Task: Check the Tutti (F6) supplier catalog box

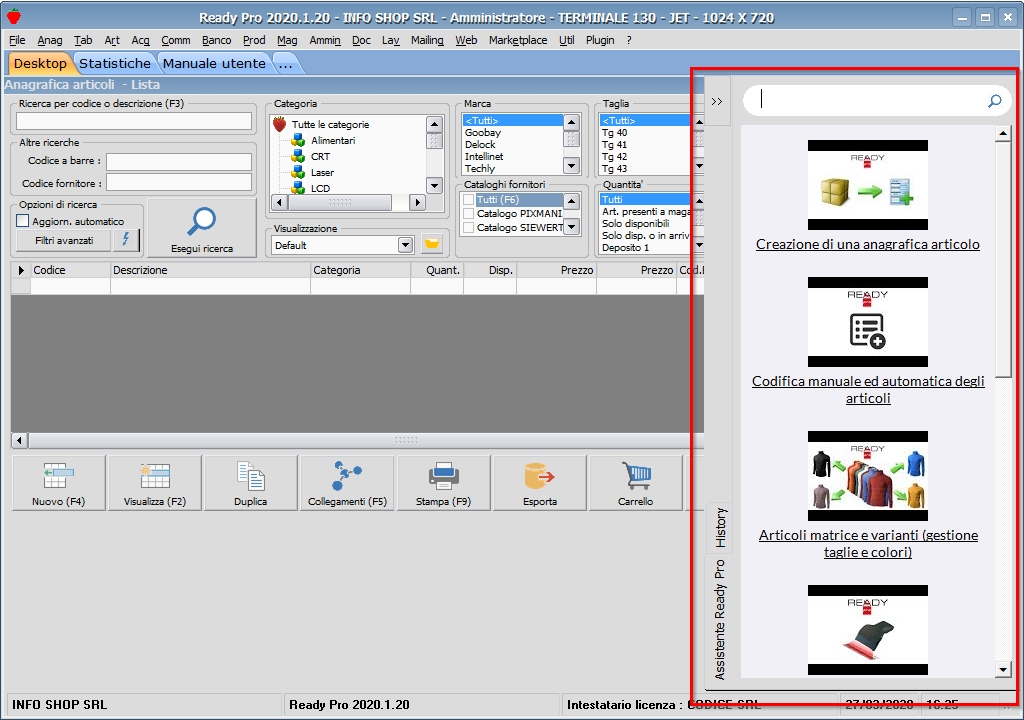Action: coord(468,199)
